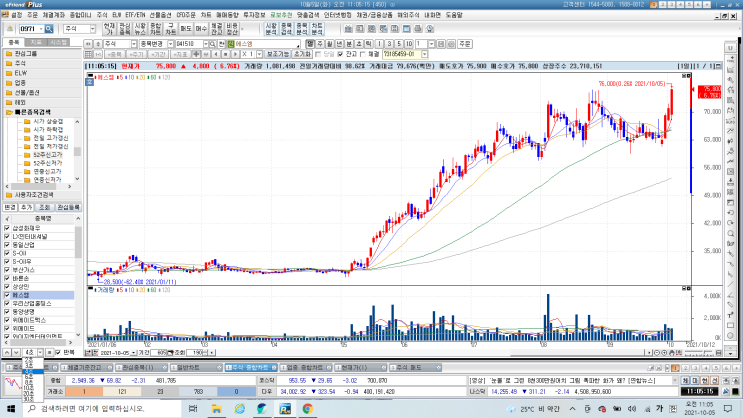Open the 041510 stock code dropdown arrow
Screen dimensions: 743x418
point(205,44)
